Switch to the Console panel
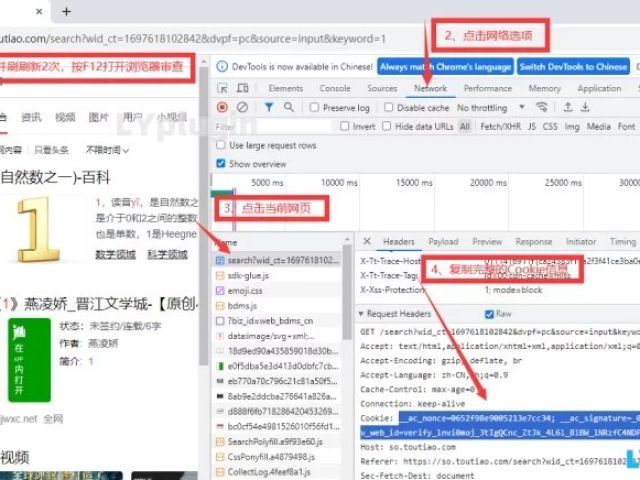Screen dimensions: 640x480 [335, 88]
